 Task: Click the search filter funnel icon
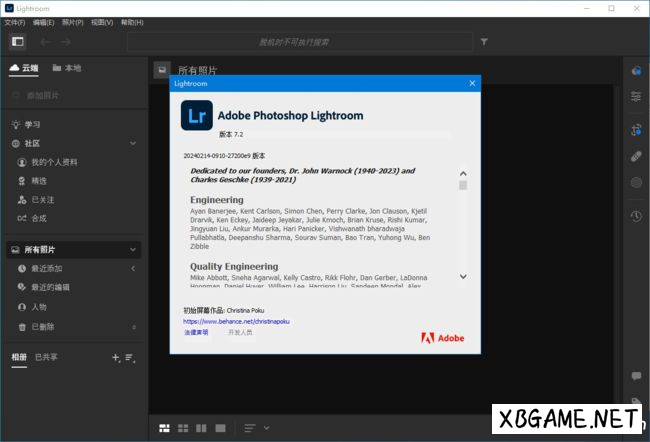[484, 42]
